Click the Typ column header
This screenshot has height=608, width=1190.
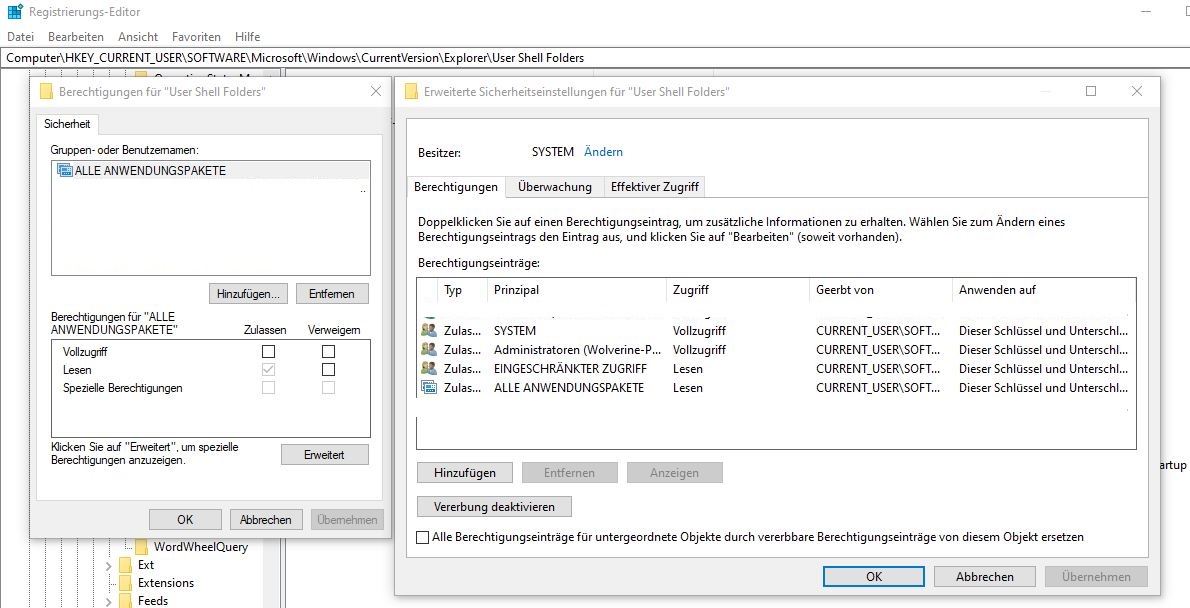click(x=464, y=290)
